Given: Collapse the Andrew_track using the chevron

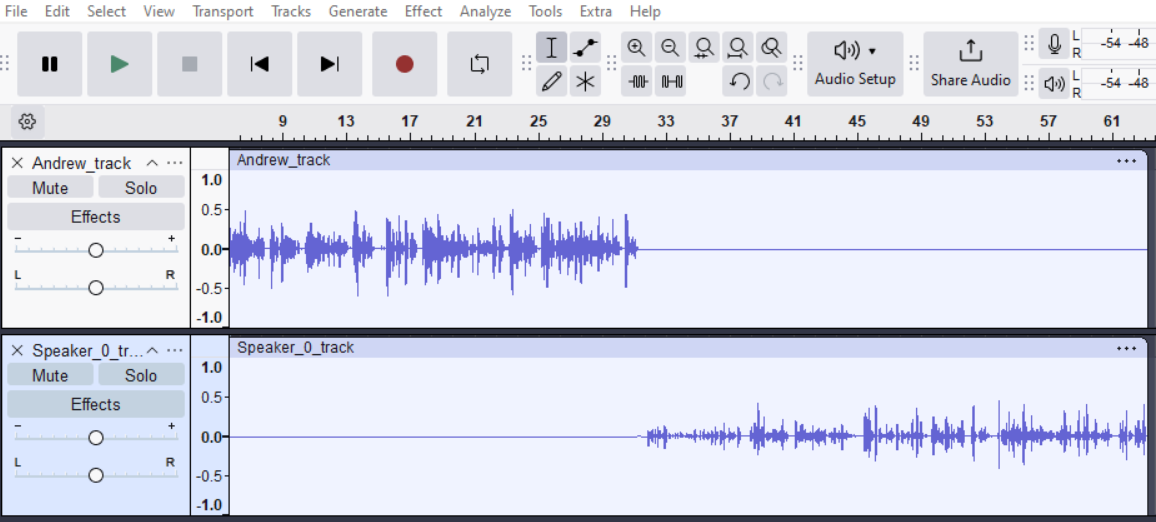Looking at the screenshot, I should [152, 163].
